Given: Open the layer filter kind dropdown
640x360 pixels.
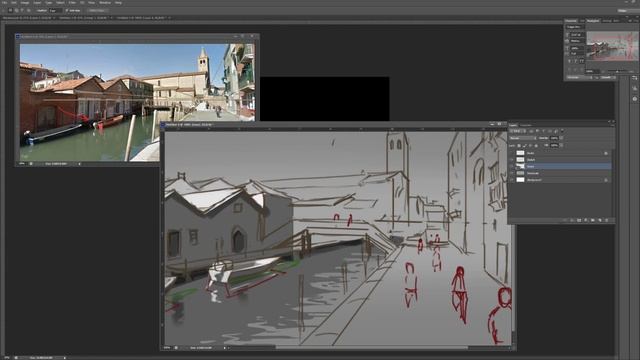Looking at the screenshot, I should tap(517, 131).
